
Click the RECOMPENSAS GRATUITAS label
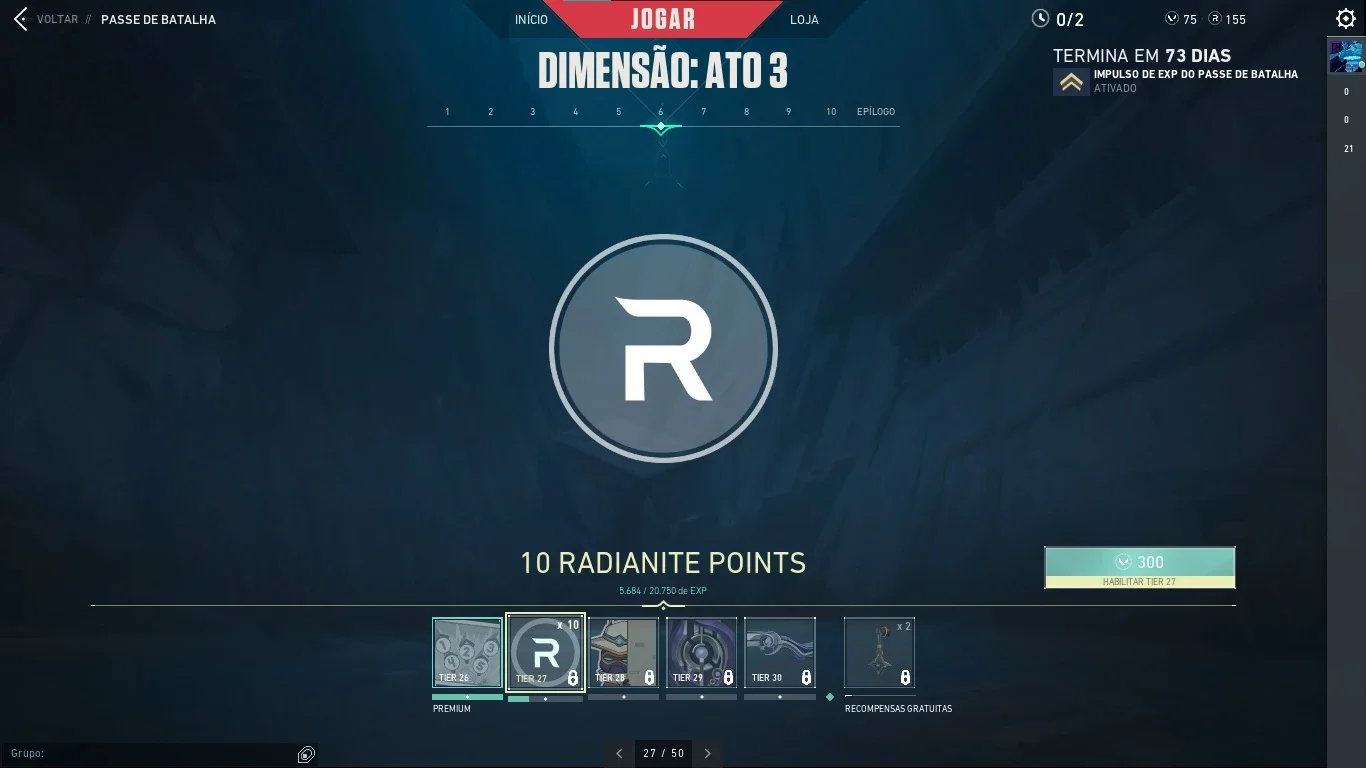[x=898, y=709]
